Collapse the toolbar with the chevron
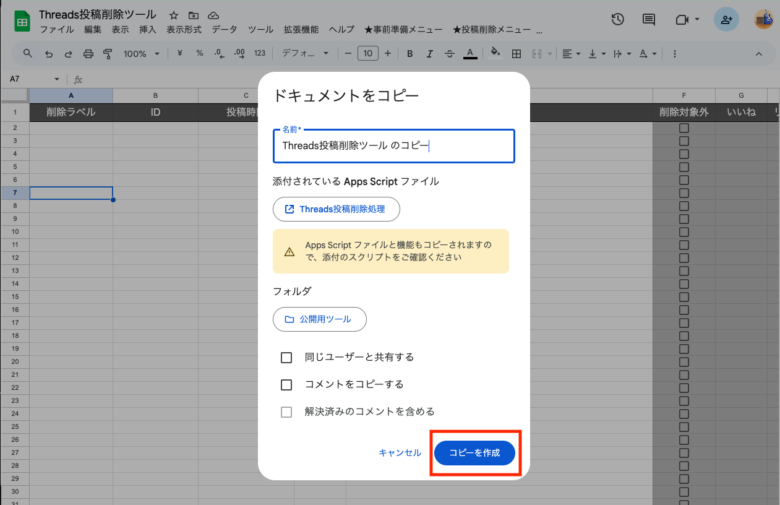This screenshot has width=780, height=505. (759, 54)
